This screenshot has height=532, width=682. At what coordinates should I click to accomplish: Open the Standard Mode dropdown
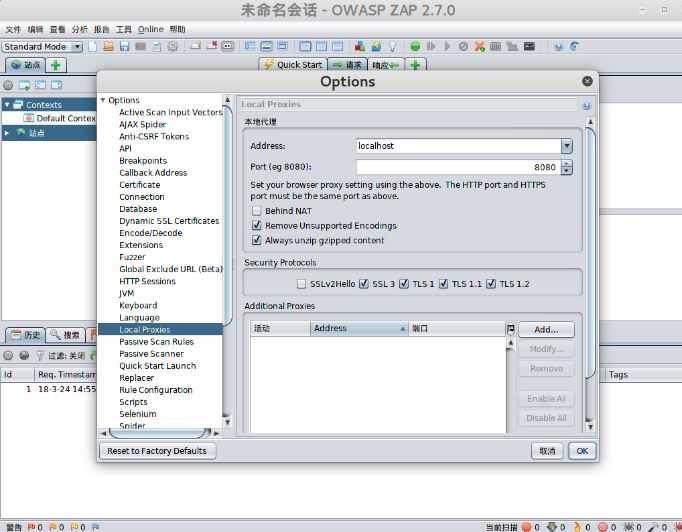click(42, 47)
